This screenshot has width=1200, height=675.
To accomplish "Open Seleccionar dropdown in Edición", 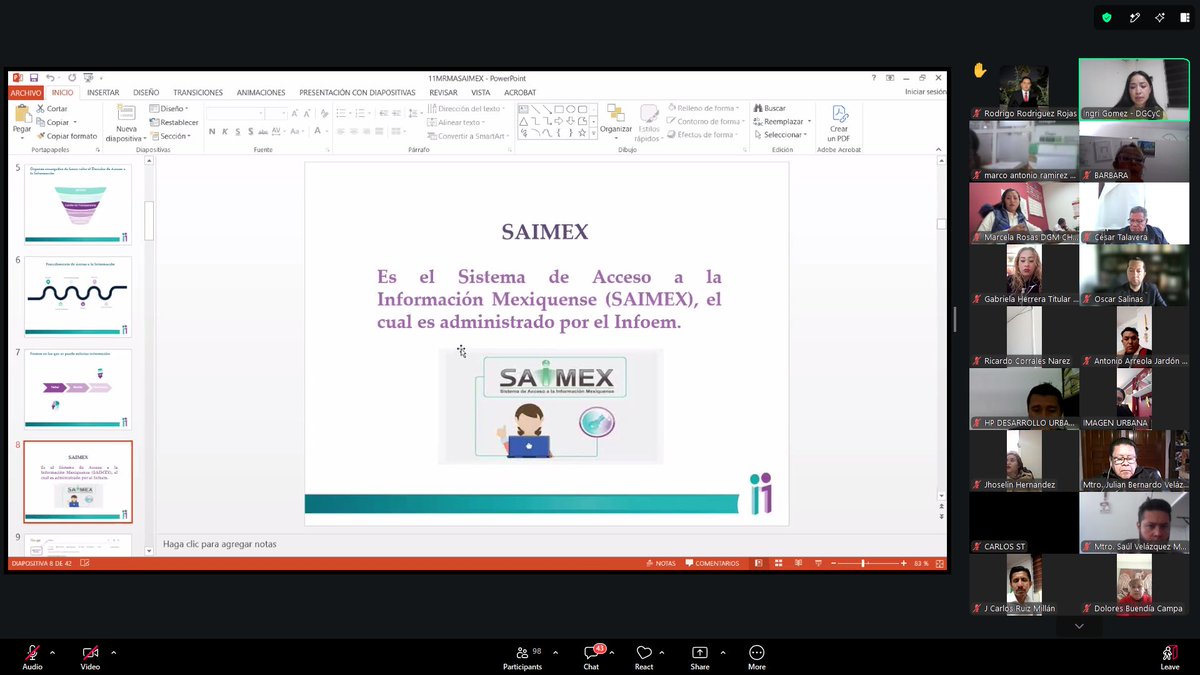I will 780,134.
